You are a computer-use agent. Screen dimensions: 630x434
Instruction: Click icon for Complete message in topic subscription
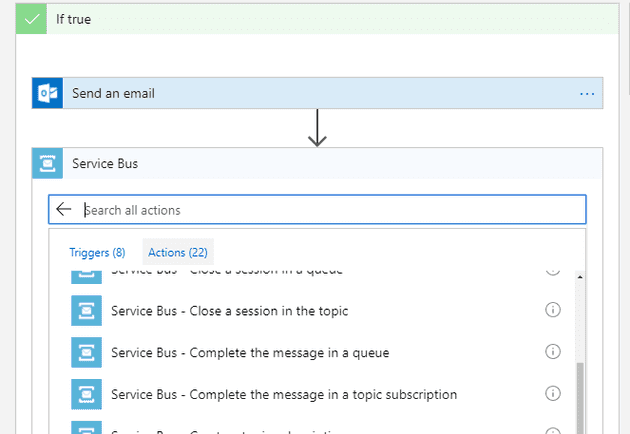86,394
